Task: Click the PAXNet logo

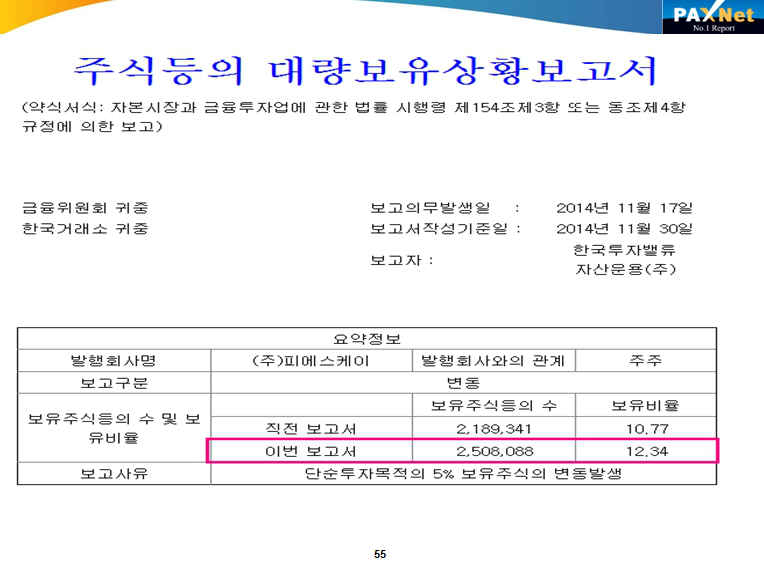Action: 711,18
